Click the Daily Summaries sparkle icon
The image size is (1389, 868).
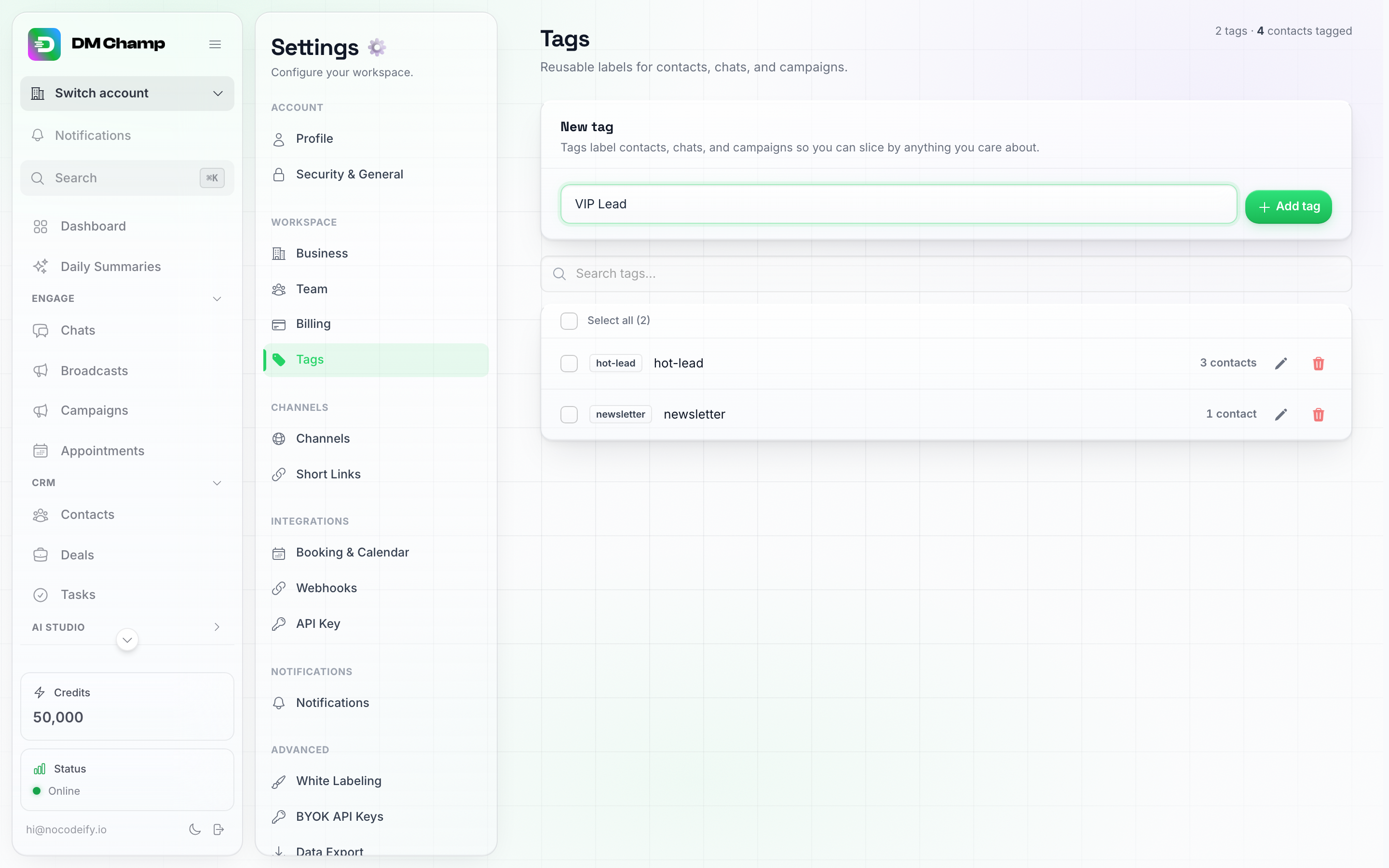coord(40,266)
